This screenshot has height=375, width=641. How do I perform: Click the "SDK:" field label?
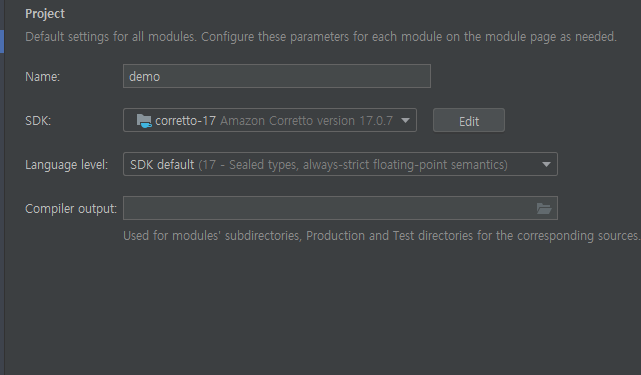coord(38,121)
